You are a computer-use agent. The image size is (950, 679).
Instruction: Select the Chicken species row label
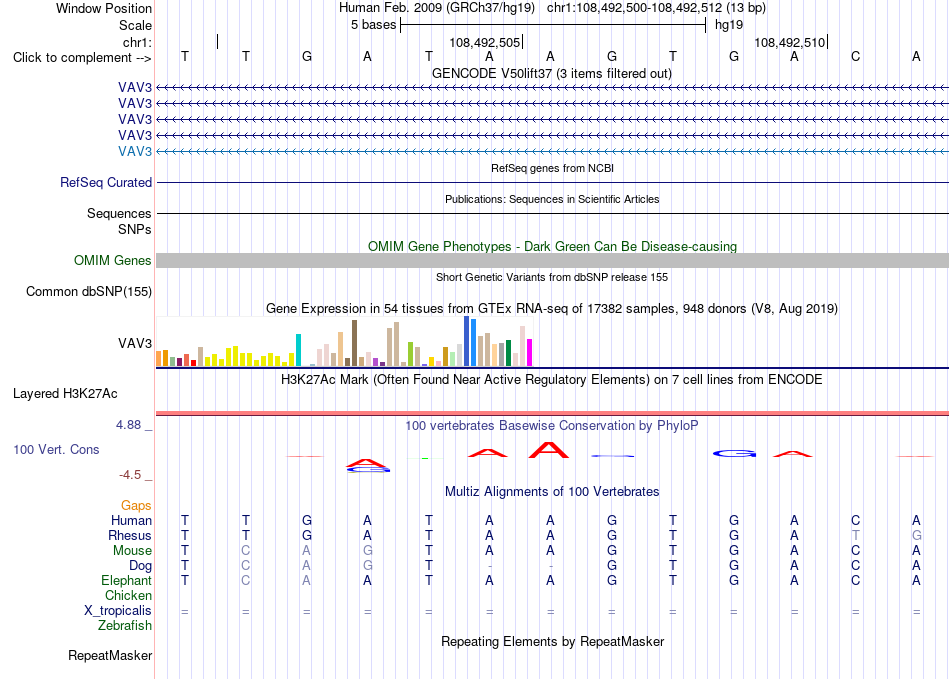[x=128, y=595]
